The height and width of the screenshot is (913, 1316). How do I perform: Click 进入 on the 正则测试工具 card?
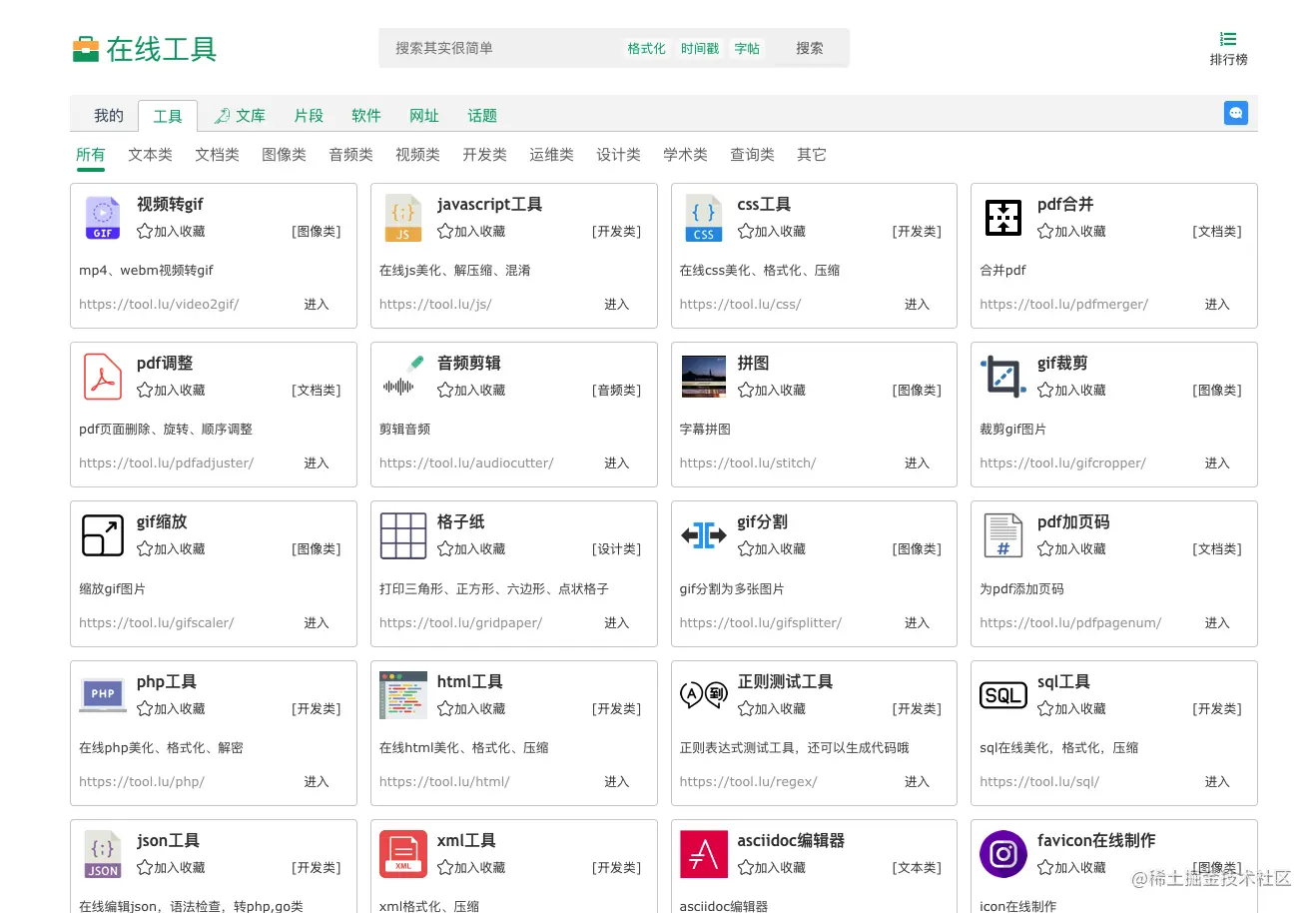click(917, 782)
